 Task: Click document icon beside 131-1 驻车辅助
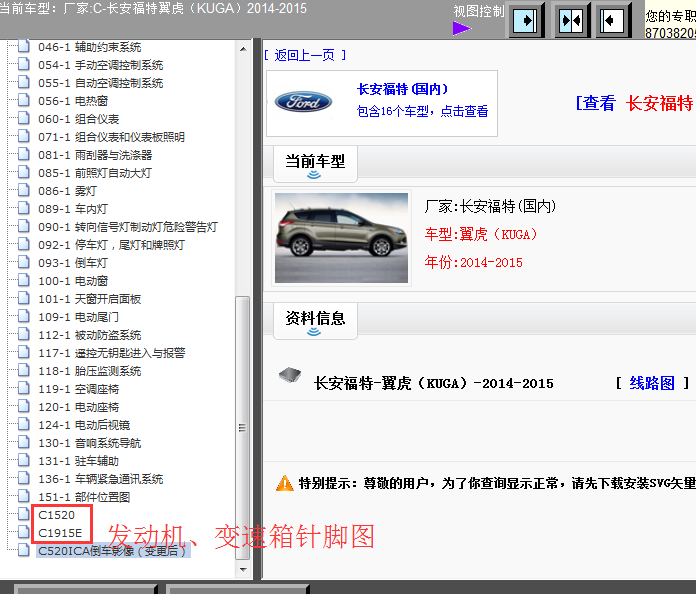coord(24,460)
